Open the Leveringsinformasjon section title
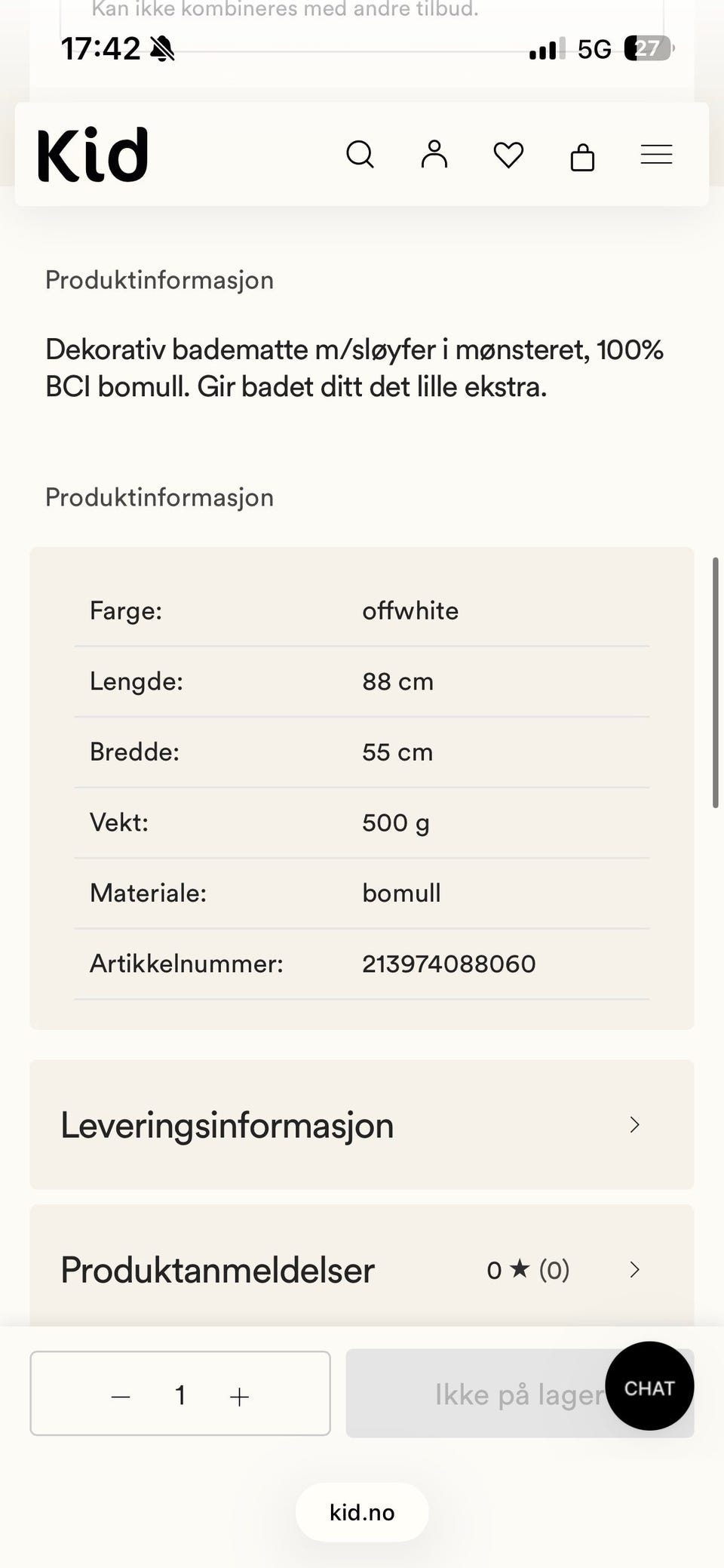The image size is (724, 1568). [x=227, y=1125]
